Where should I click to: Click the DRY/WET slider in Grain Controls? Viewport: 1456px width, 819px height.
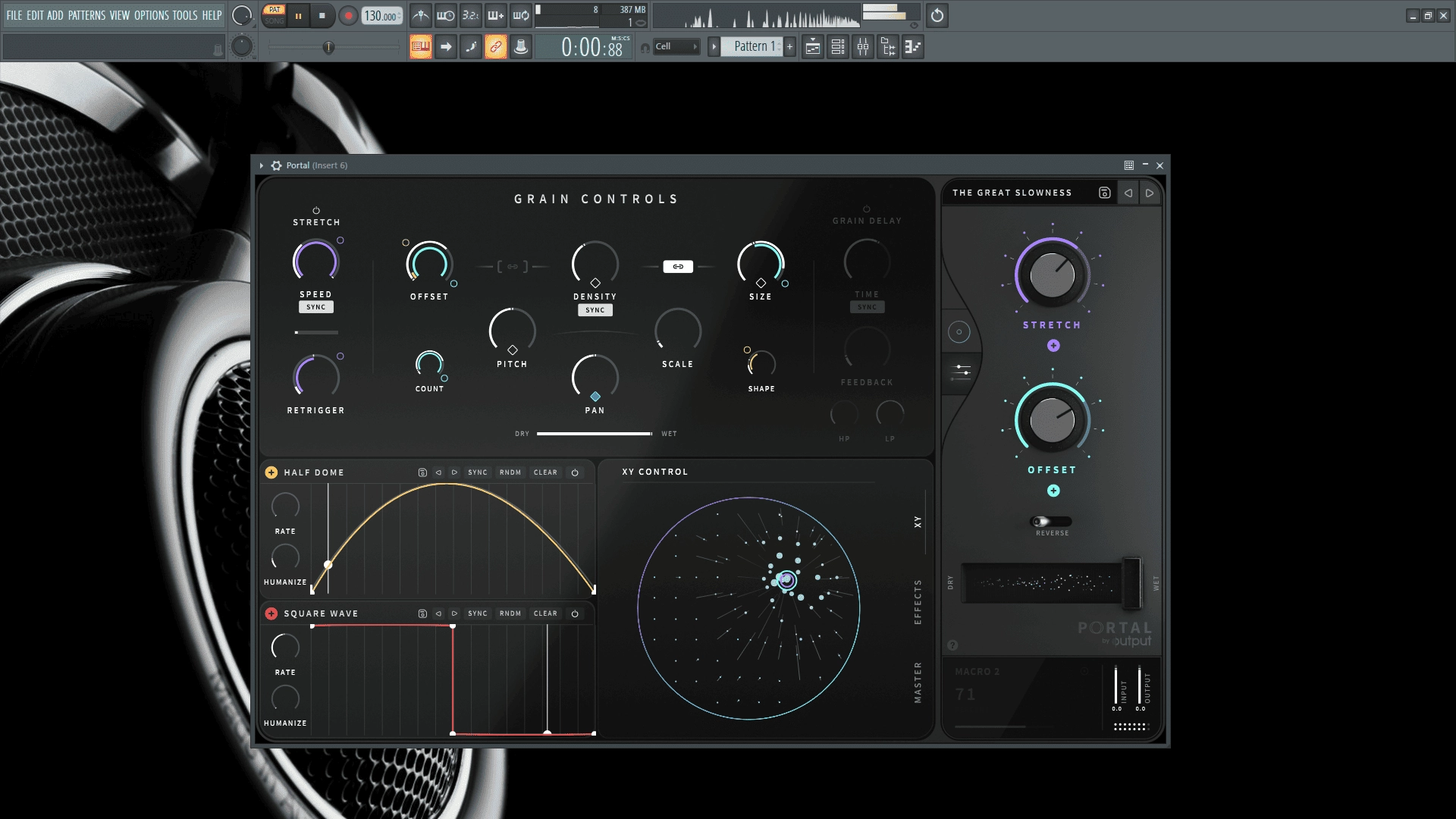point(595,434)
